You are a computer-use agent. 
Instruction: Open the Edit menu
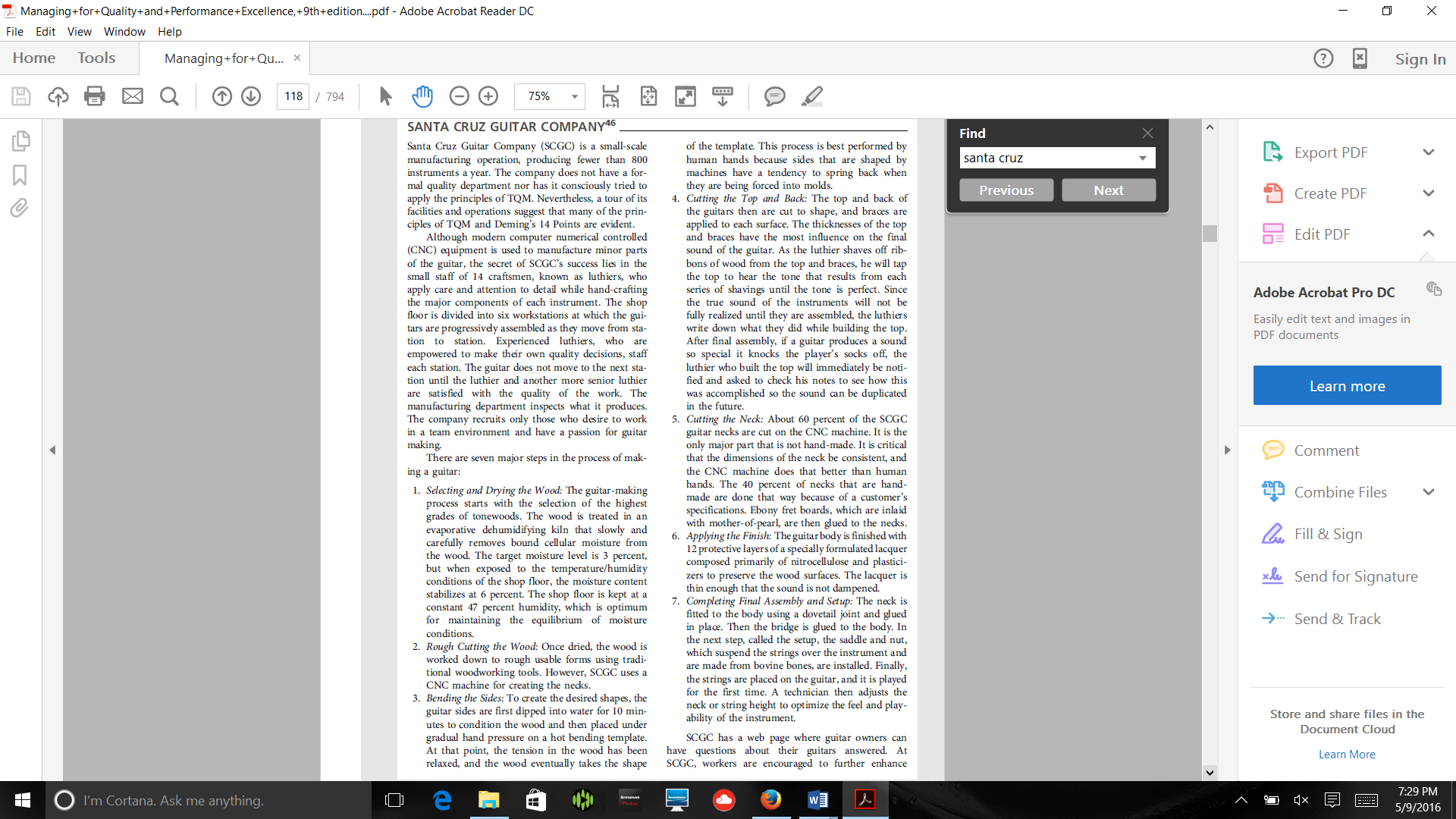pos(45,32)
